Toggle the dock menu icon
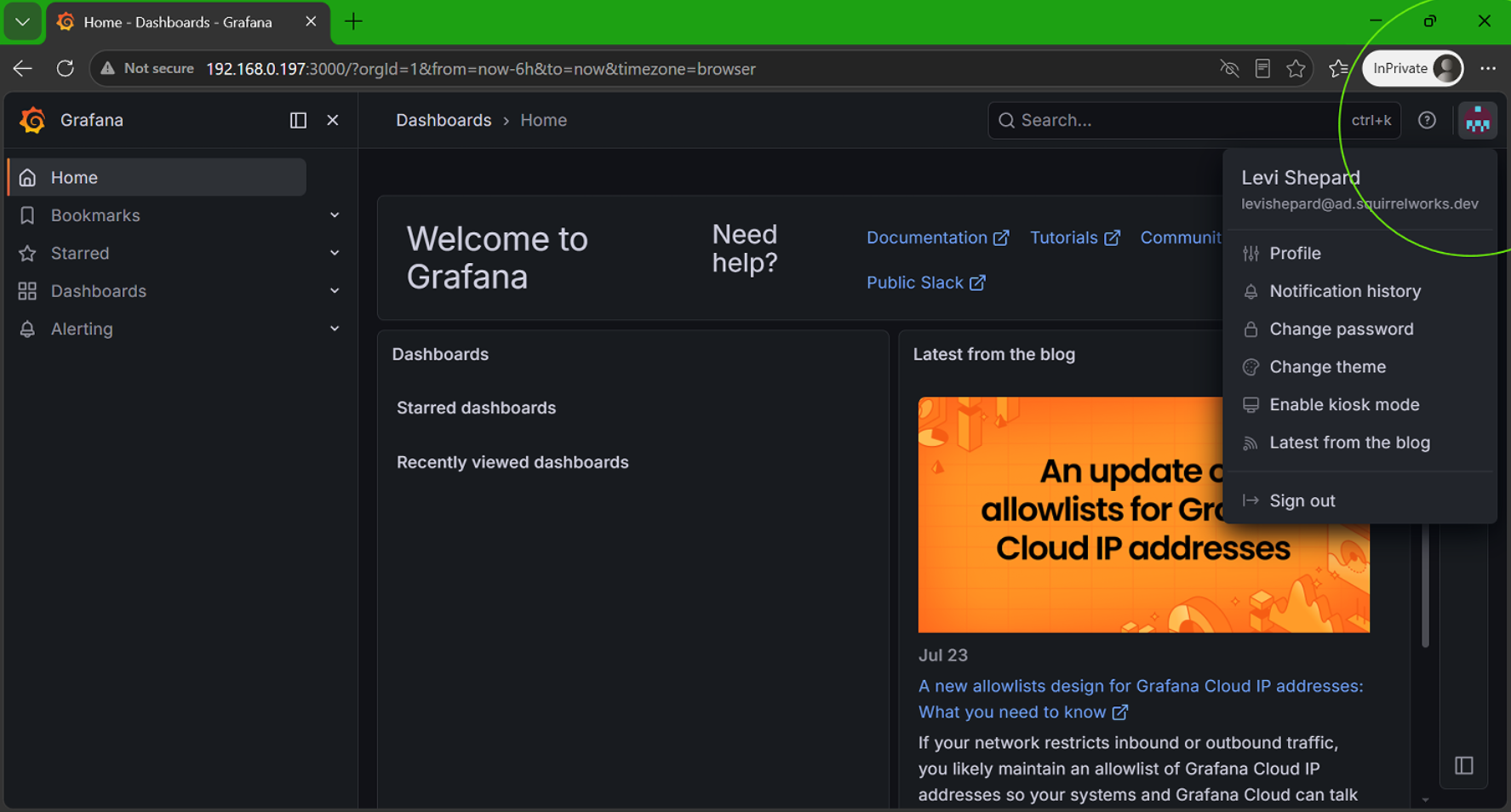This screenshot has width=1511, height=812. 298,120
